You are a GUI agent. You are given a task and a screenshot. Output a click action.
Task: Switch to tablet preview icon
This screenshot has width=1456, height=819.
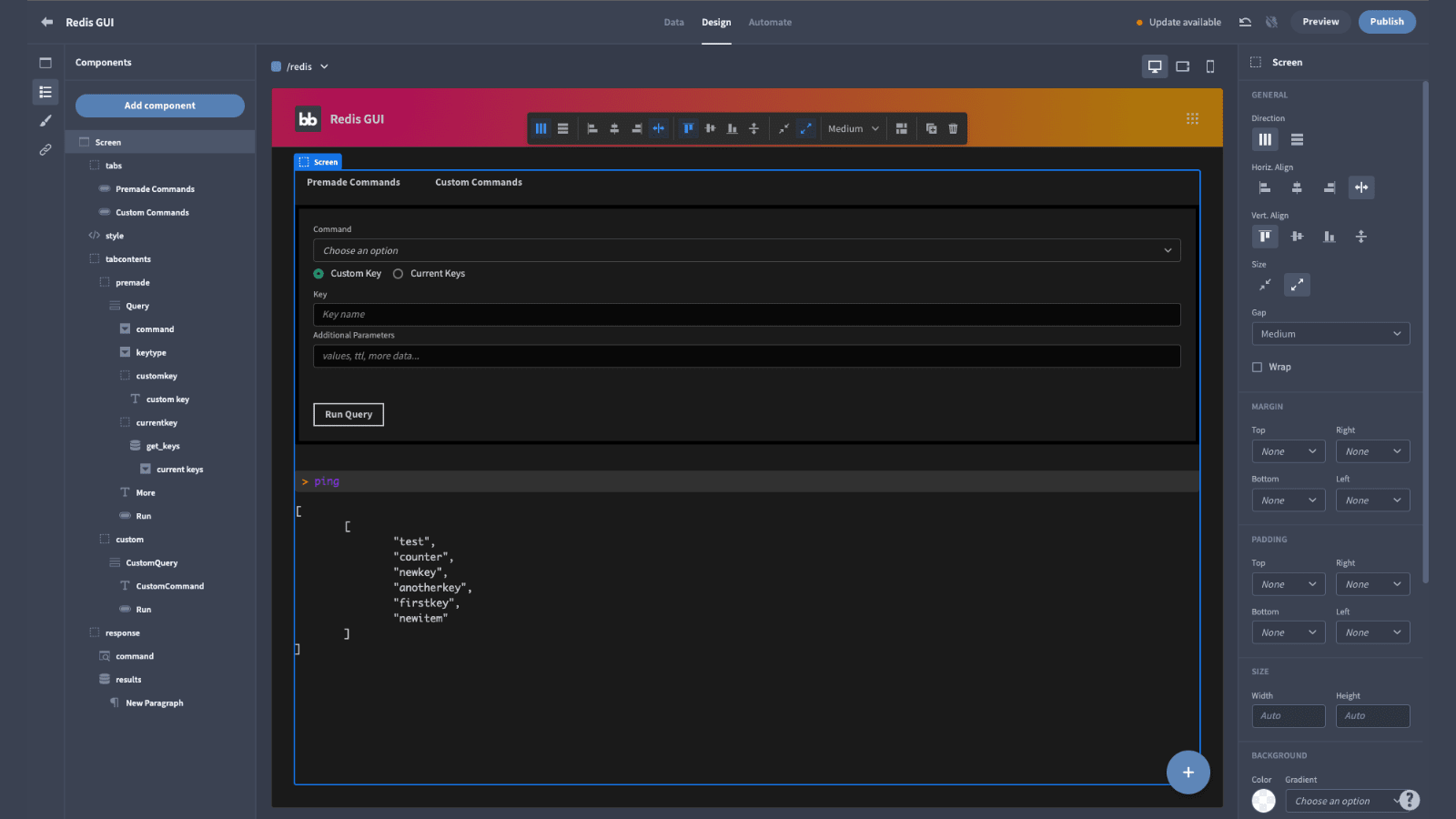1182,66
